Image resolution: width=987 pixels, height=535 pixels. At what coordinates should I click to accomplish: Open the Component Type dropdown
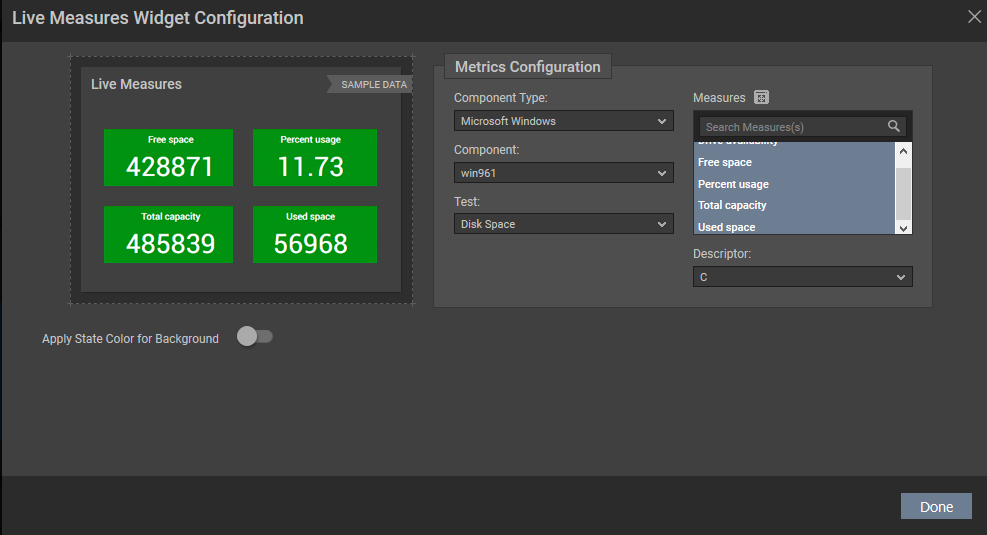pyautogui.click(x=563, y=121)
